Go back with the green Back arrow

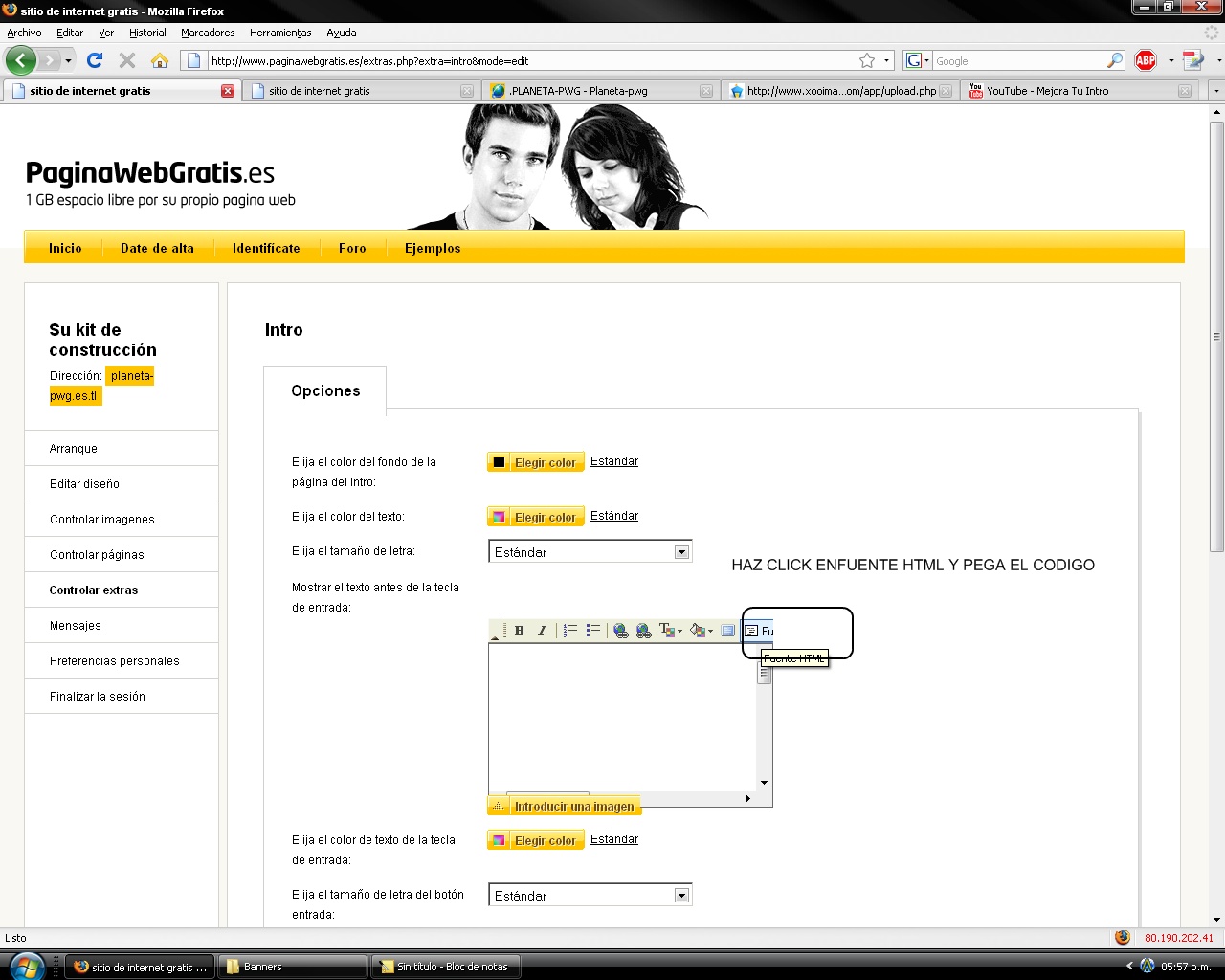pyautogui.click(x=21, y=60)
